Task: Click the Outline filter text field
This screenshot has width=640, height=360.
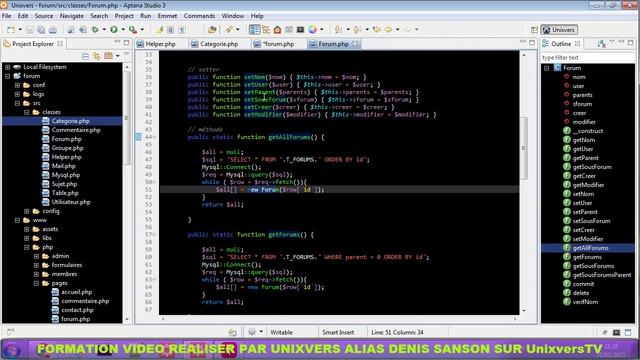Action: [x=588, y=58]
